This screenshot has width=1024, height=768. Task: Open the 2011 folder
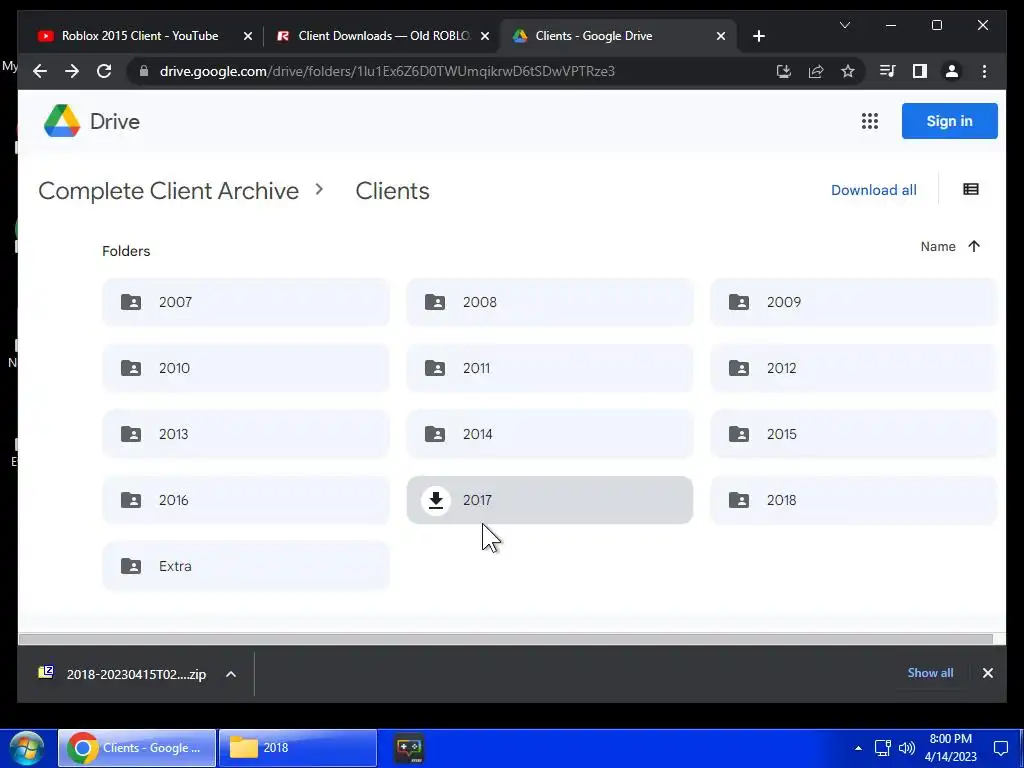pos(550,368)
